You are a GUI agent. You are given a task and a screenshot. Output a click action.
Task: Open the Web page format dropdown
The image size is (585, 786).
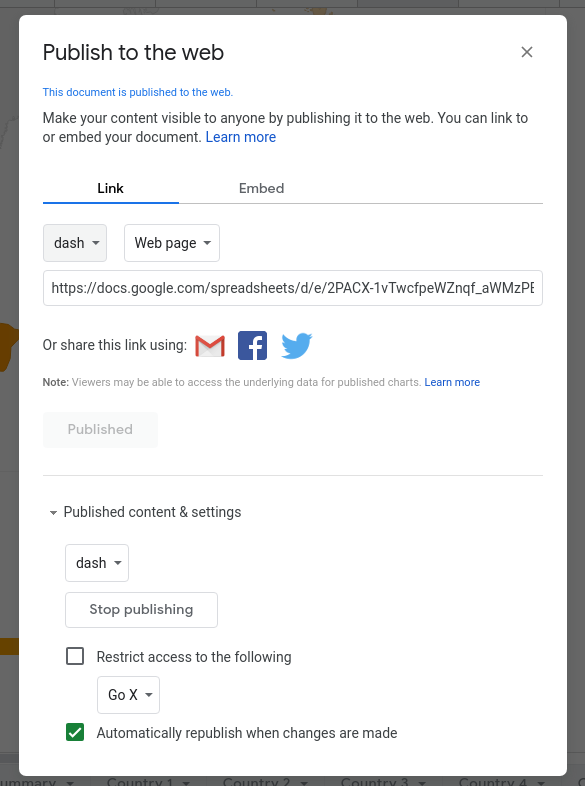point(172,243)
